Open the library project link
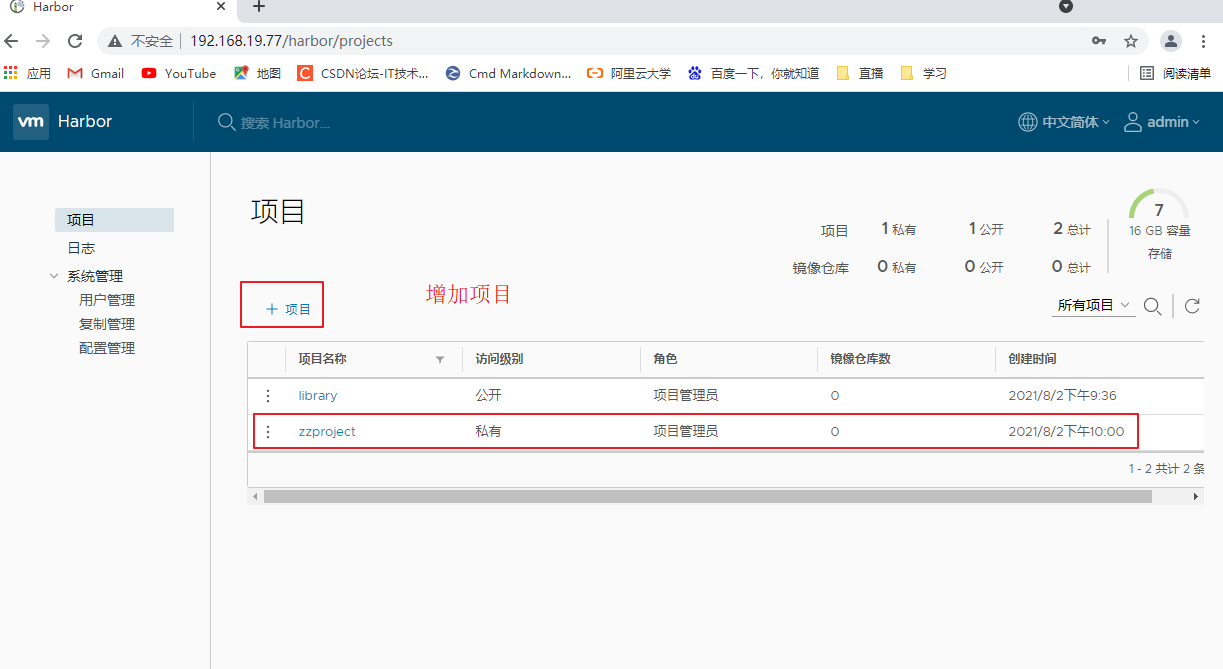 318,396
